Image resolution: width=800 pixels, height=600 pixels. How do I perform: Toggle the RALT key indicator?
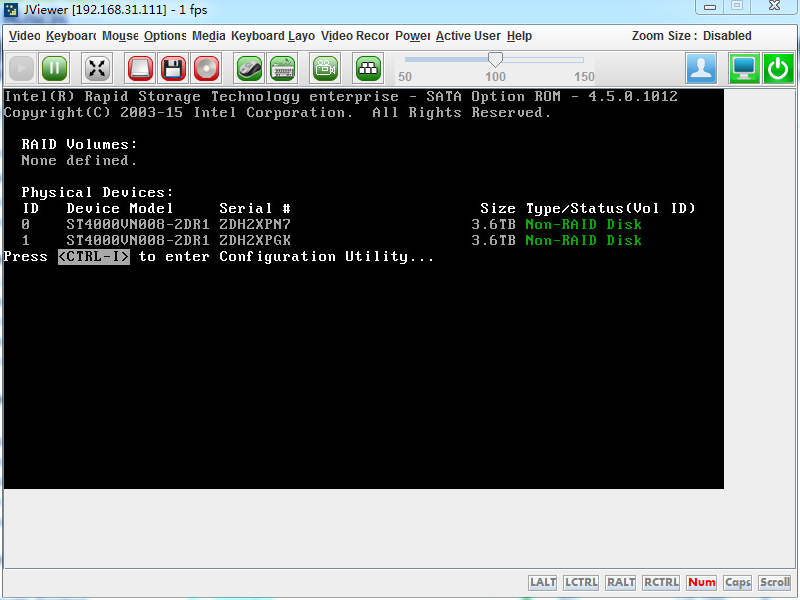coord(620,582)
